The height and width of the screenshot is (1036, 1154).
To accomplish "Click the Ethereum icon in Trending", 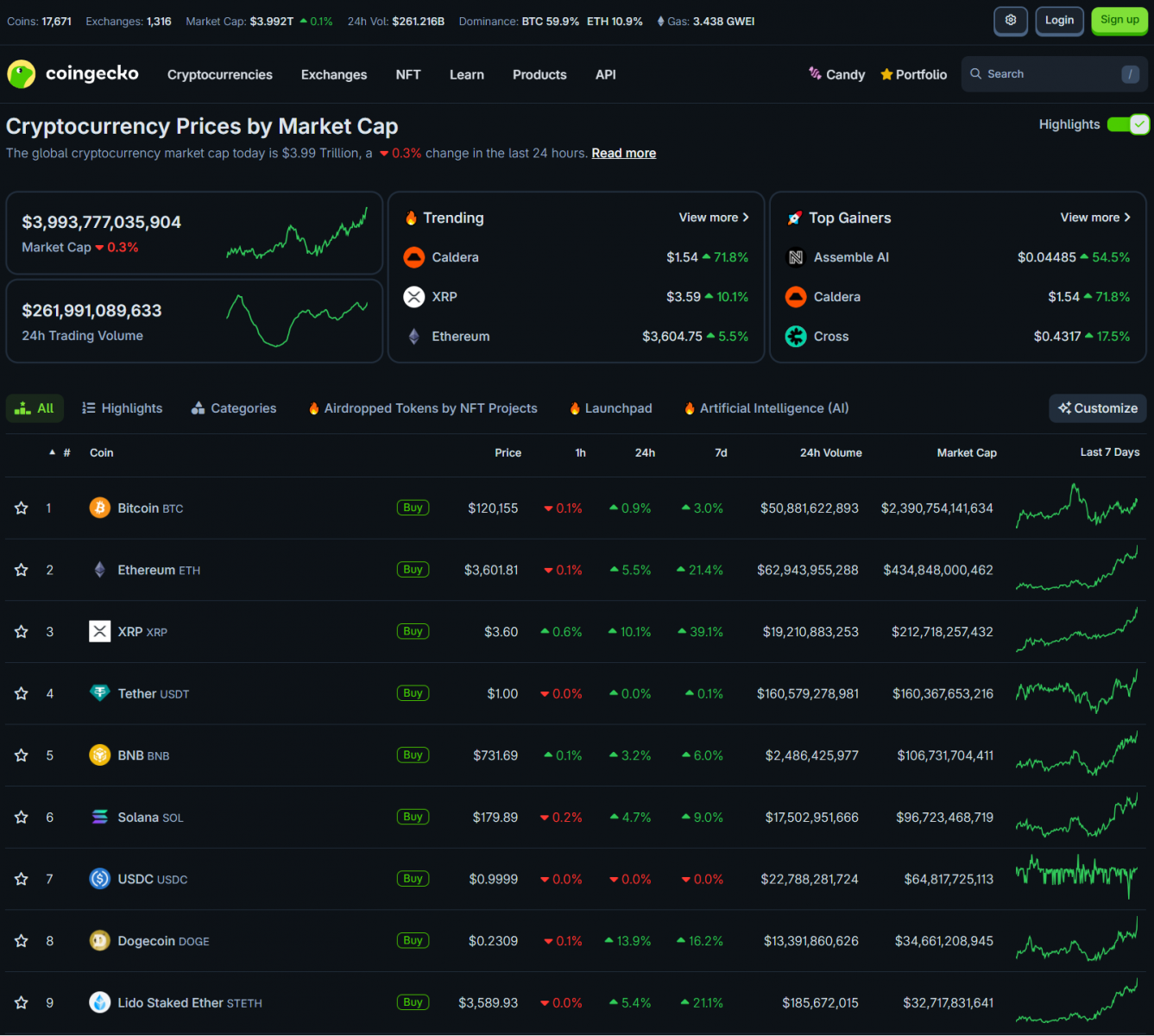I will tap(414, 336).
